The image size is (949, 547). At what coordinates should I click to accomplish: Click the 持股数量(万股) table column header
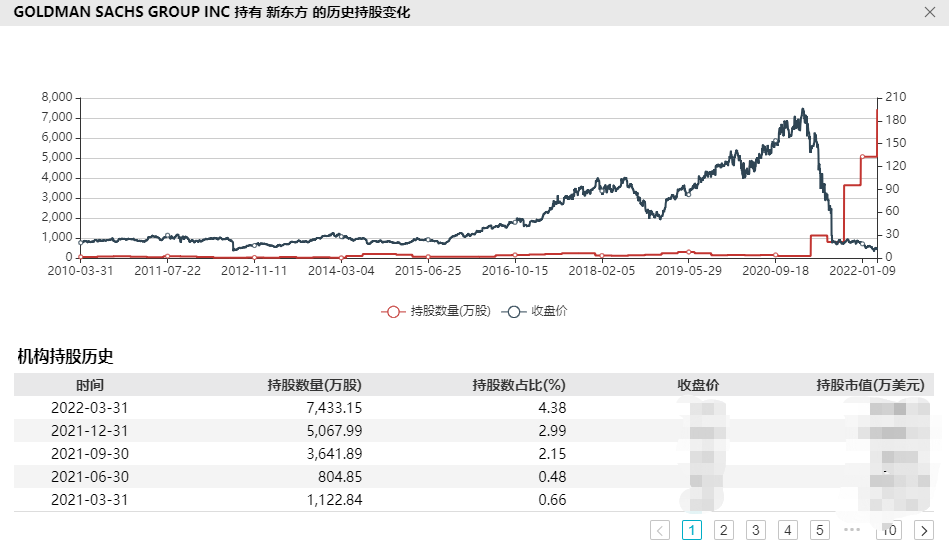tap(314, 385)
